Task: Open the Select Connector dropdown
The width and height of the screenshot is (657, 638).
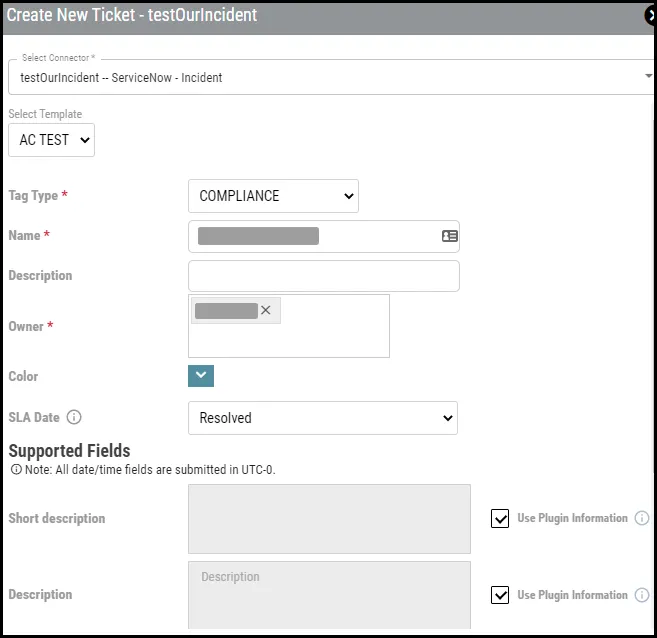Action: 331,77
